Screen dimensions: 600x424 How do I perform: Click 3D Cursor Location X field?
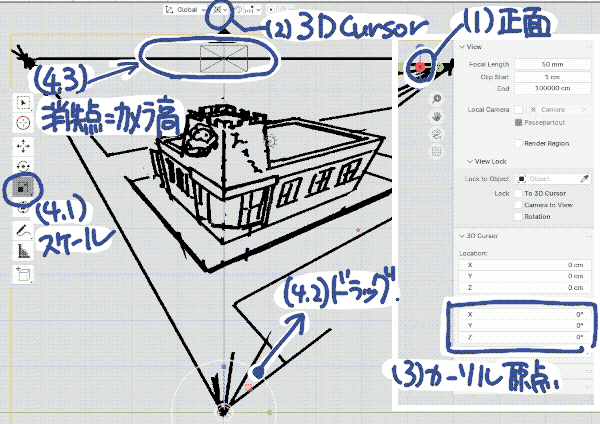(x=524, y=265)
